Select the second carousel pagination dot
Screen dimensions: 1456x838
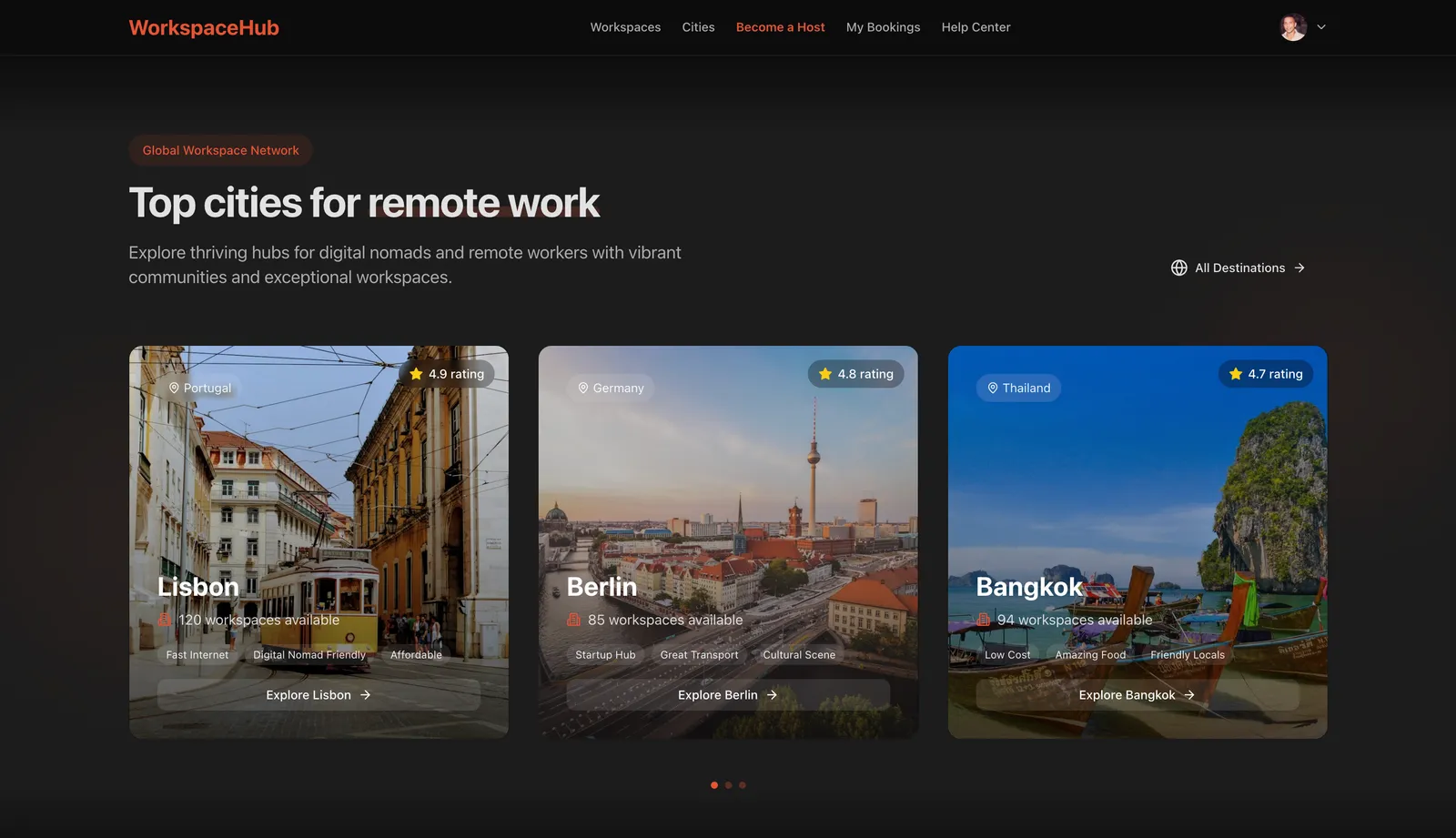pos(728,785)
